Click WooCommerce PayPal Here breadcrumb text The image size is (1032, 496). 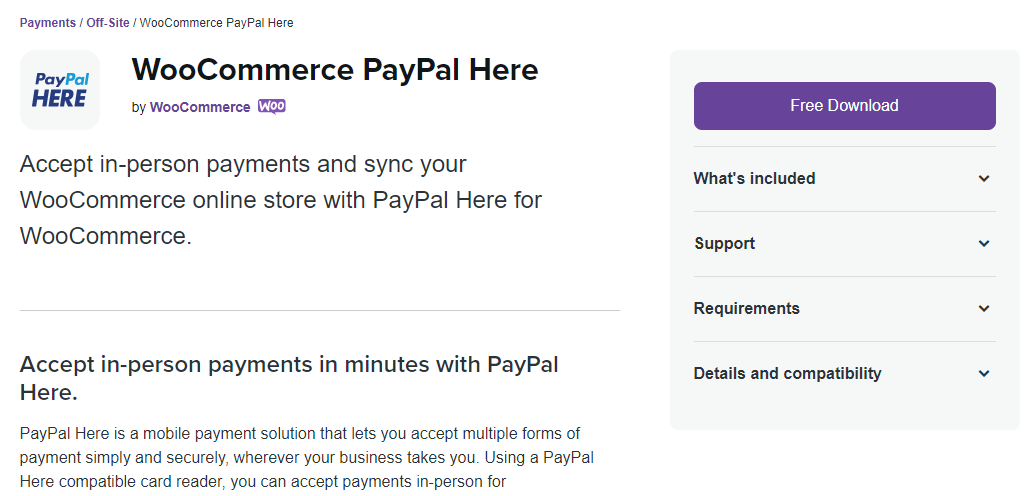217,23
